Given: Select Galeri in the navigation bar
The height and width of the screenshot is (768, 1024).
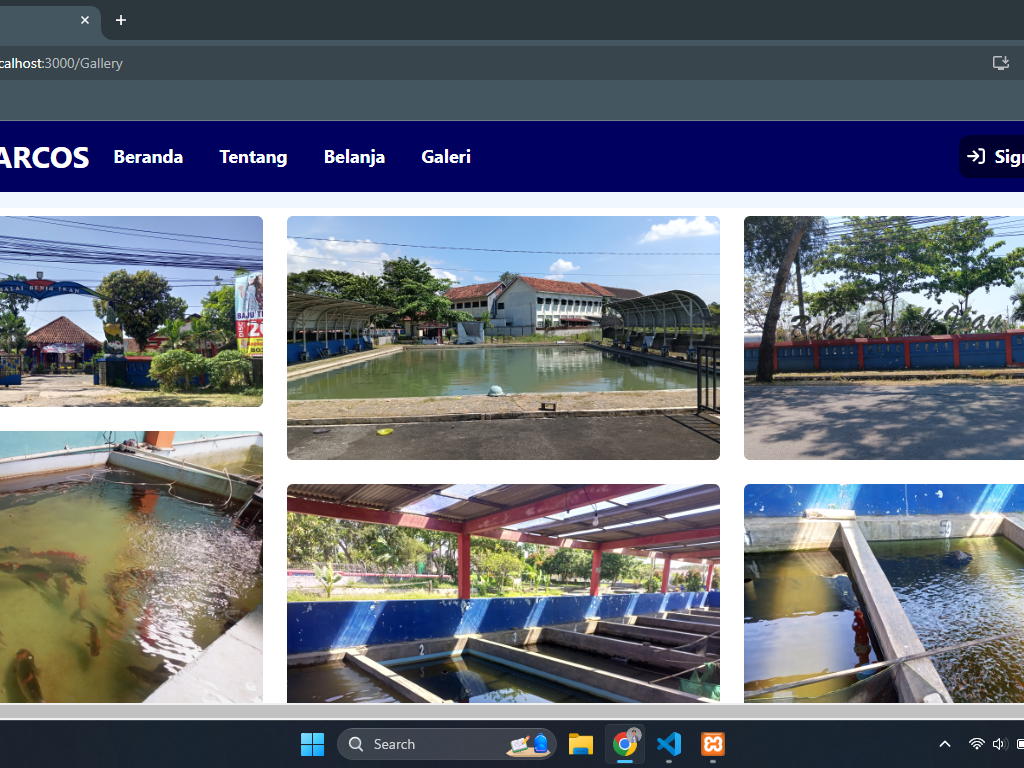Looking at the screenshot, I should point(446,157).
